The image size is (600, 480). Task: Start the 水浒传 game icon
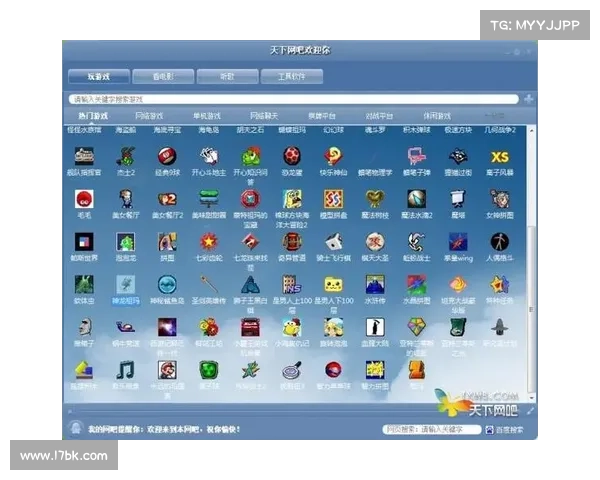tap(375, 285)
